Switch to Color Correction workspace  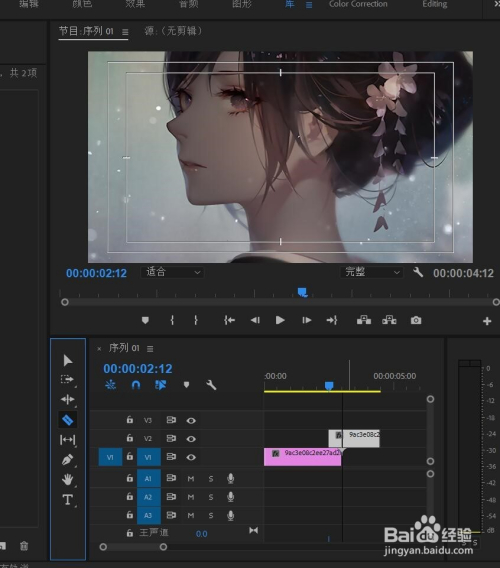(358, 4)
